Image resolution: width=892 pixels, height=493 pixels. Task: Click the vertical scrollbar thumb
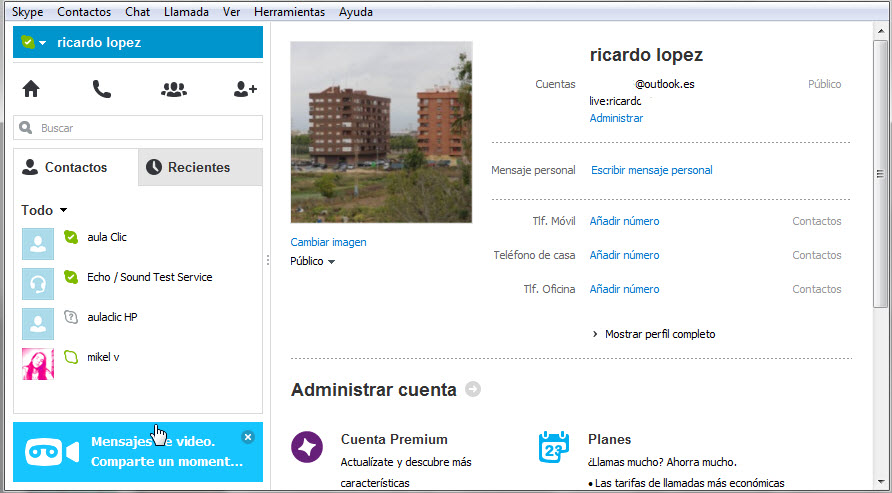(x=880, y=173)
